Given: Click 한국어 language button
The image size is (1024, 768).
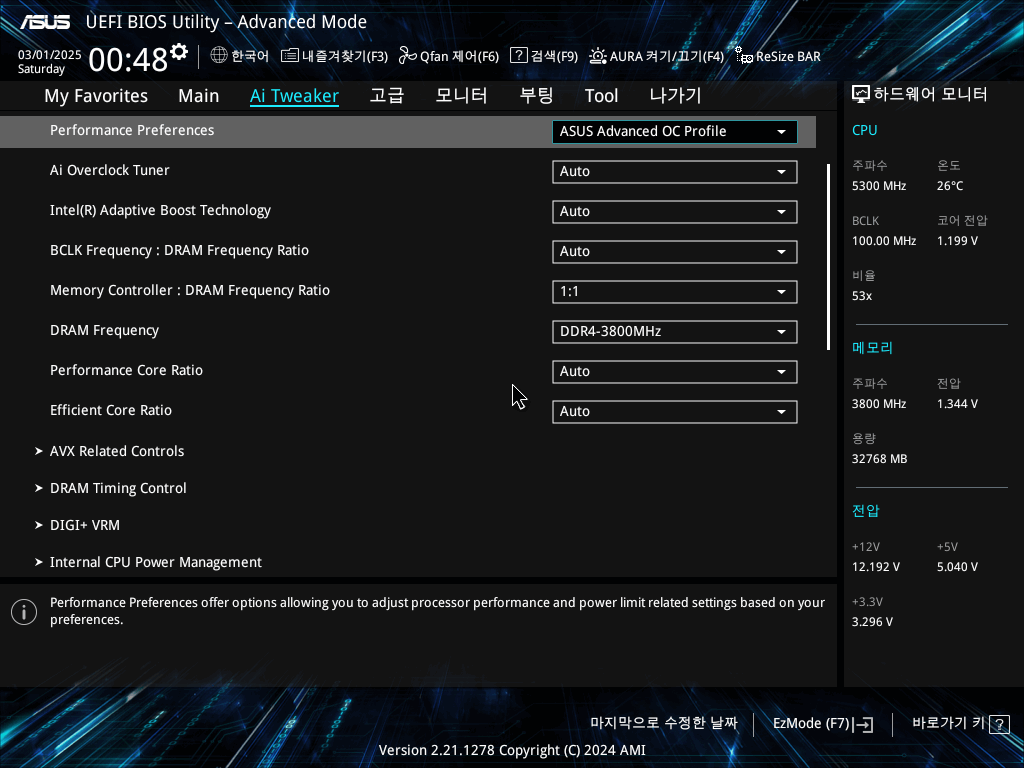Looking at the screenshot, I should (x=240, y=56).
